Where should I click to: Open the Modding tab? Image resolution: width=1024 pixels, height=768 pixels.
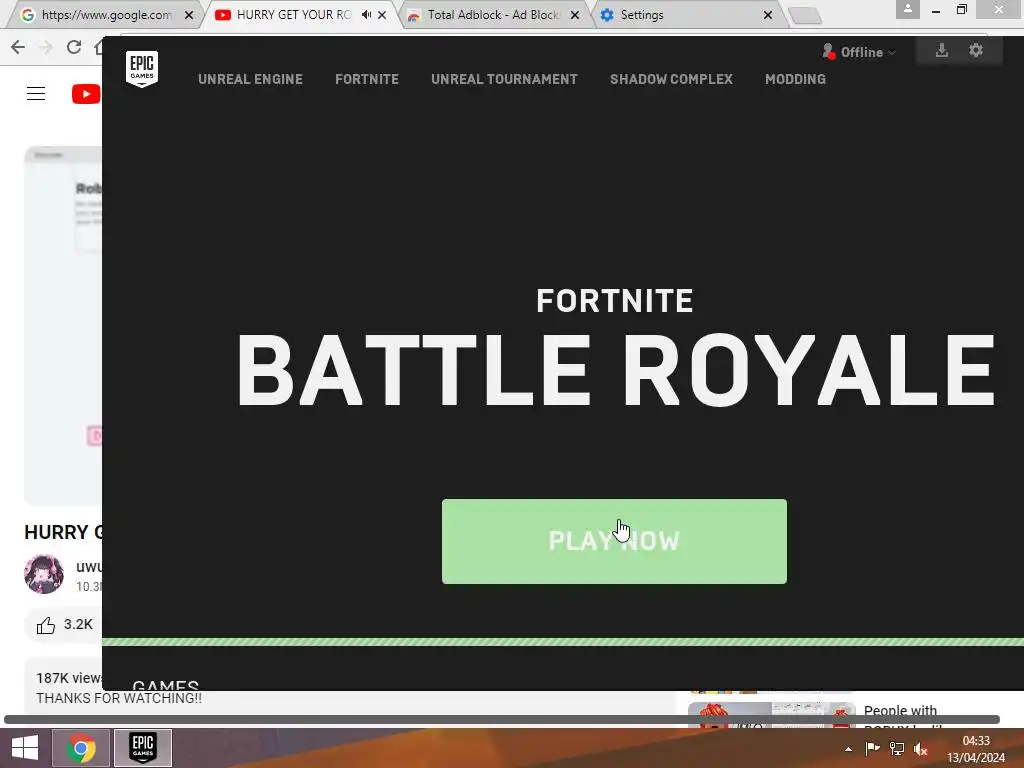[795, 79]
